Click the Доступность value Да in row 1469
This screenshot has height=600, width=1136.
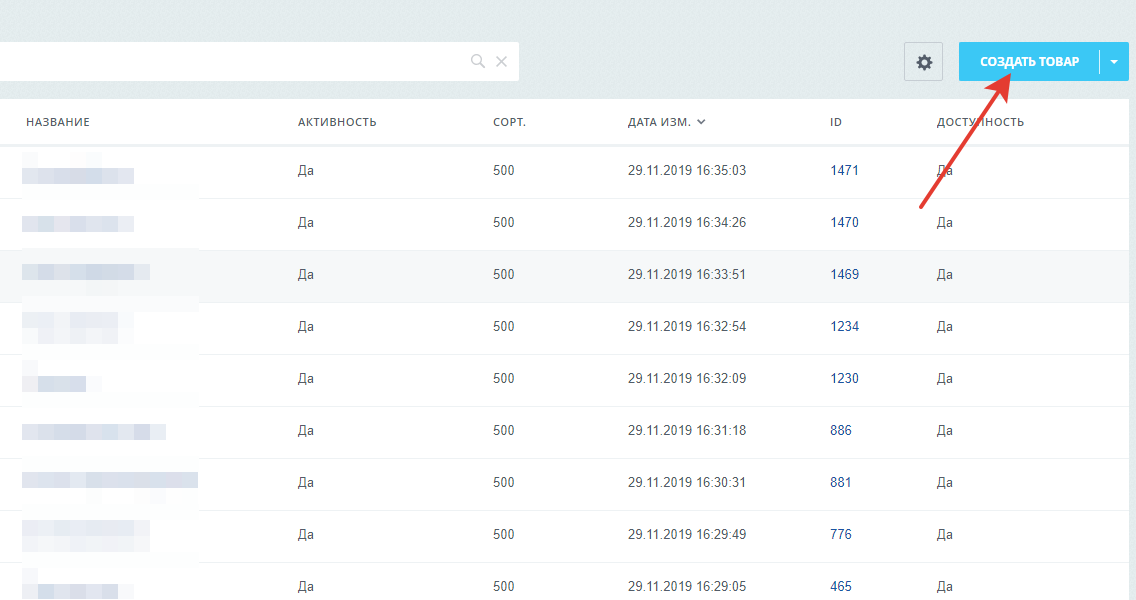point(944,275)
